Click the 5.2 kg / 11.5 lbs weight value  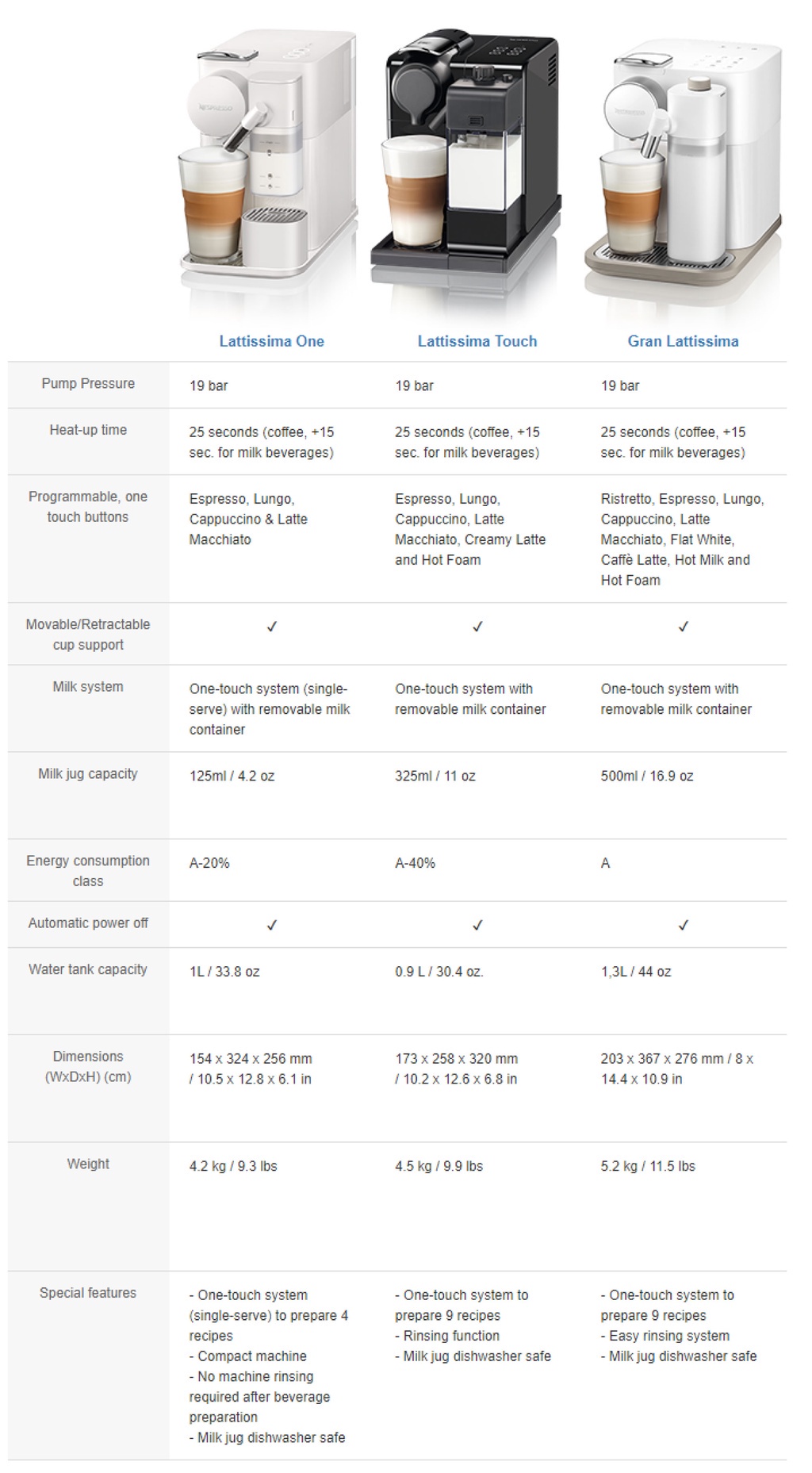[x=648, y=1166]
